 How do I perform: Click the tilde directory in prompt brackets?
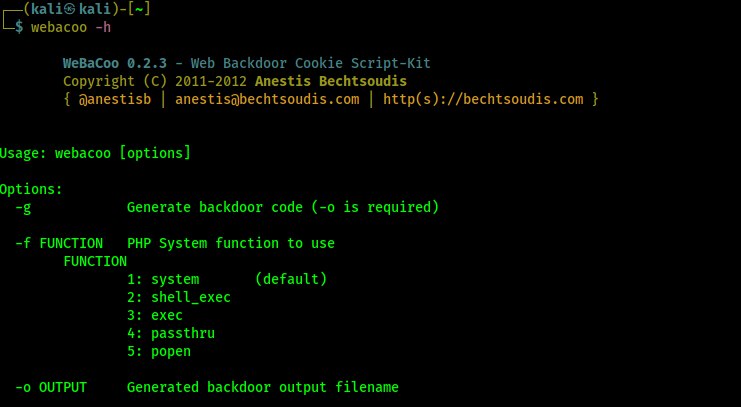coord(139,9)
